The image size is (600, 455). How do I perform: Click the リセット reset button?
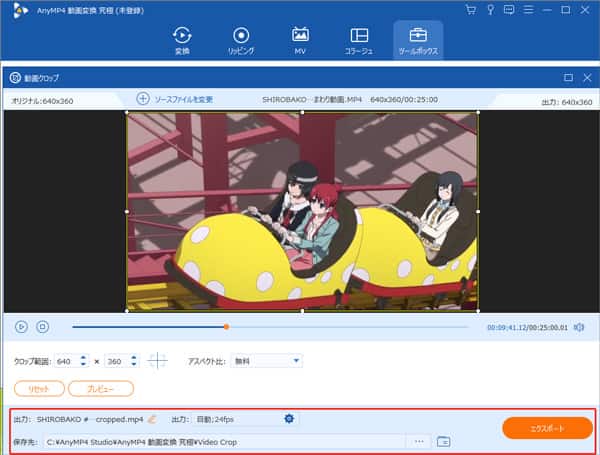[x=39, y=389]
